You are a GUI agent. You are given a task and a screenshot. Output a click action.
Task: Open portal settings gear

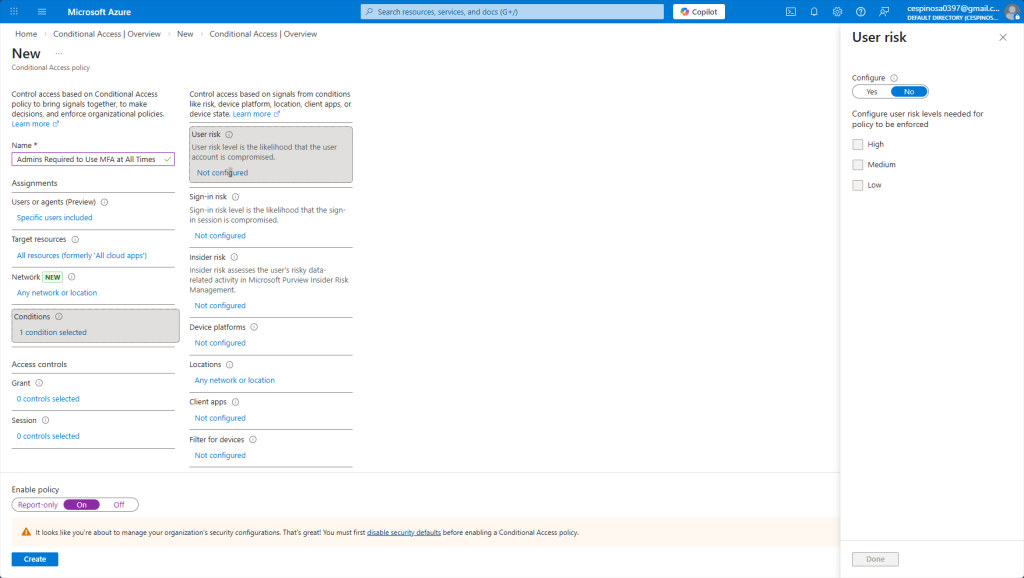pos(837,12)
